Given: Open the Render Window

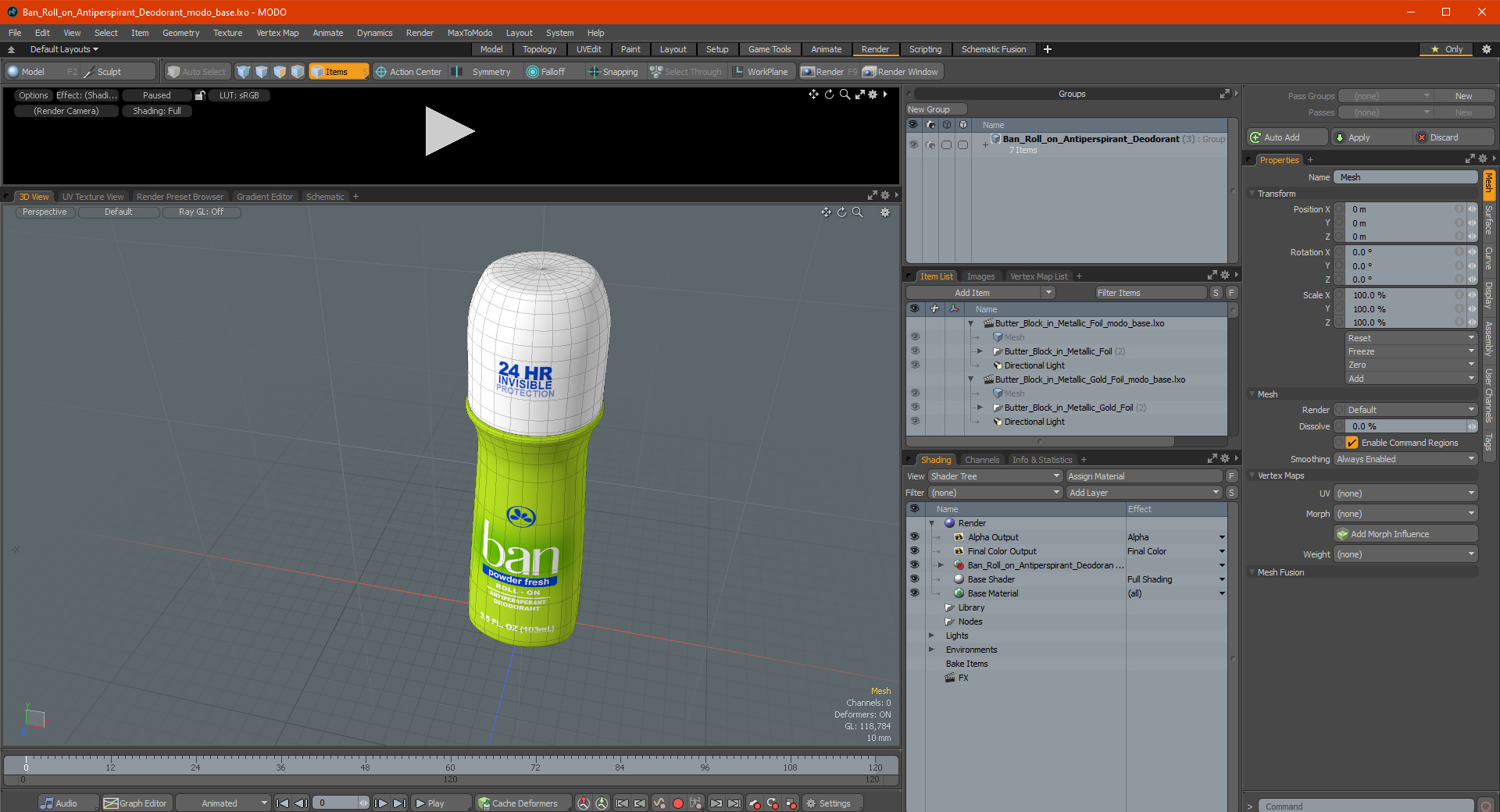Looking at the screenshot, I should pos(901,72).
